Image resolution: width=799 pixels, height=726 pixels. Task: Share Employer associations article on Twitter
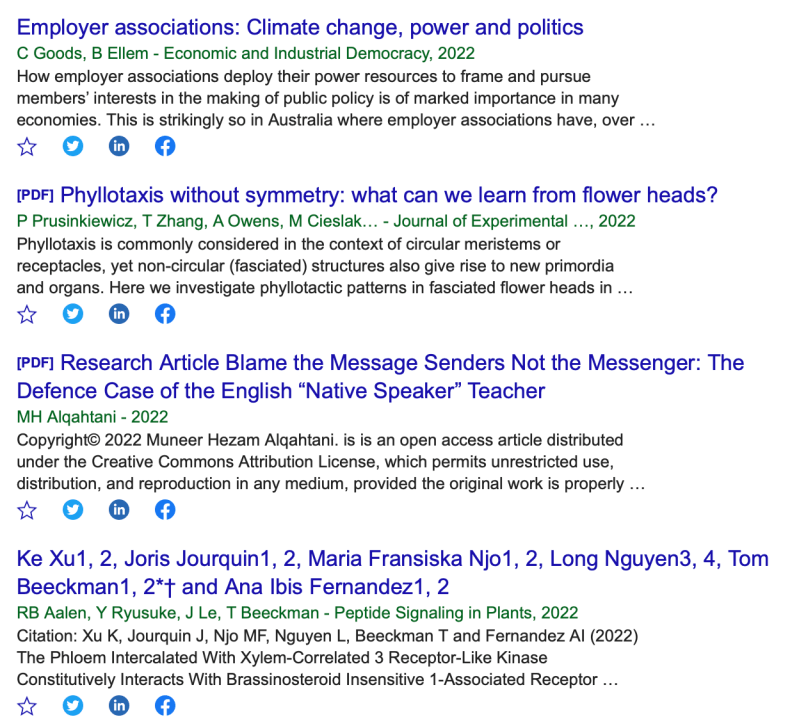pos(73,146)
